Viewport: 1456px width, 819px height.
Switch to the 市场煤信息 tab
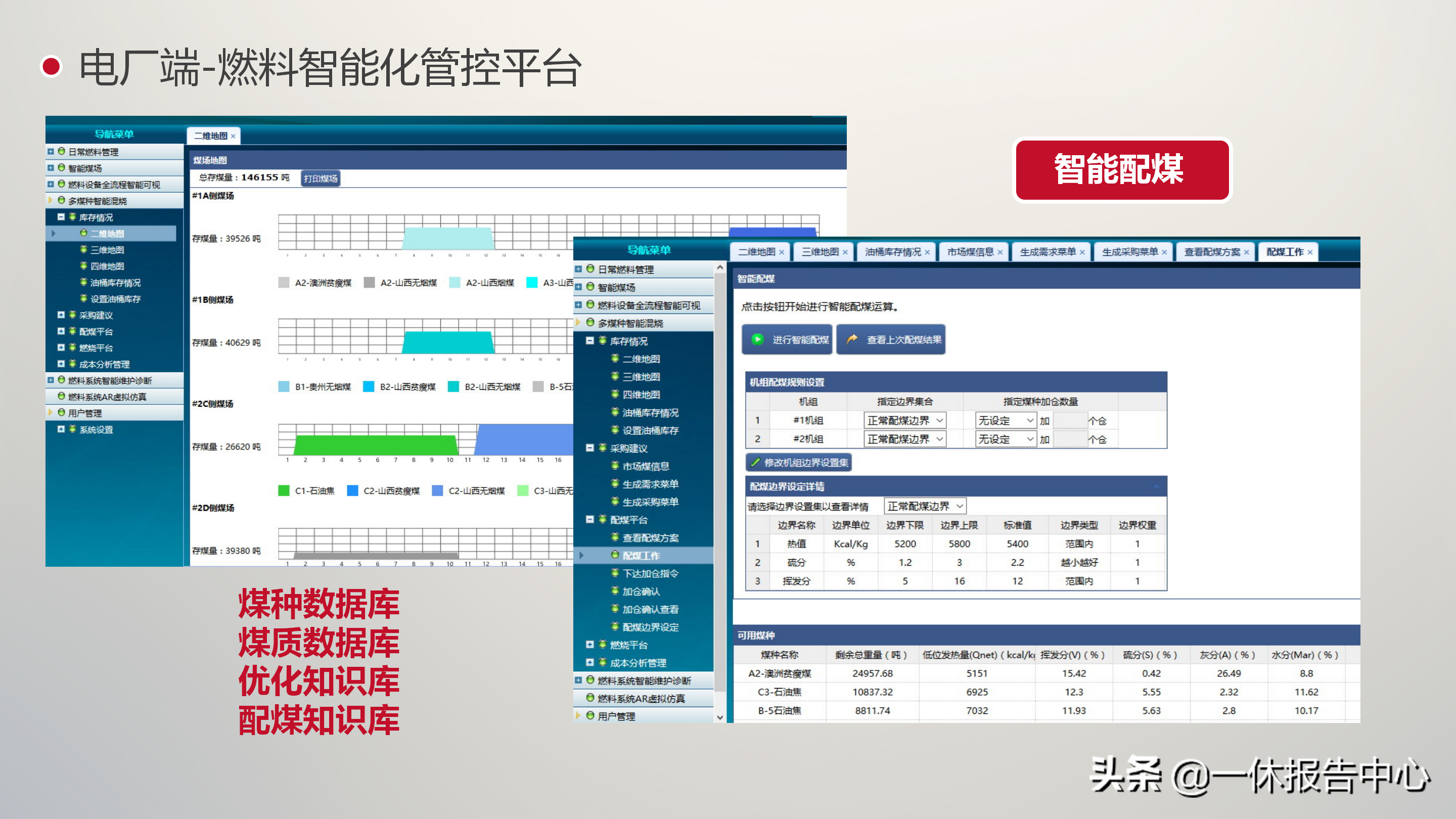[970, 252]
